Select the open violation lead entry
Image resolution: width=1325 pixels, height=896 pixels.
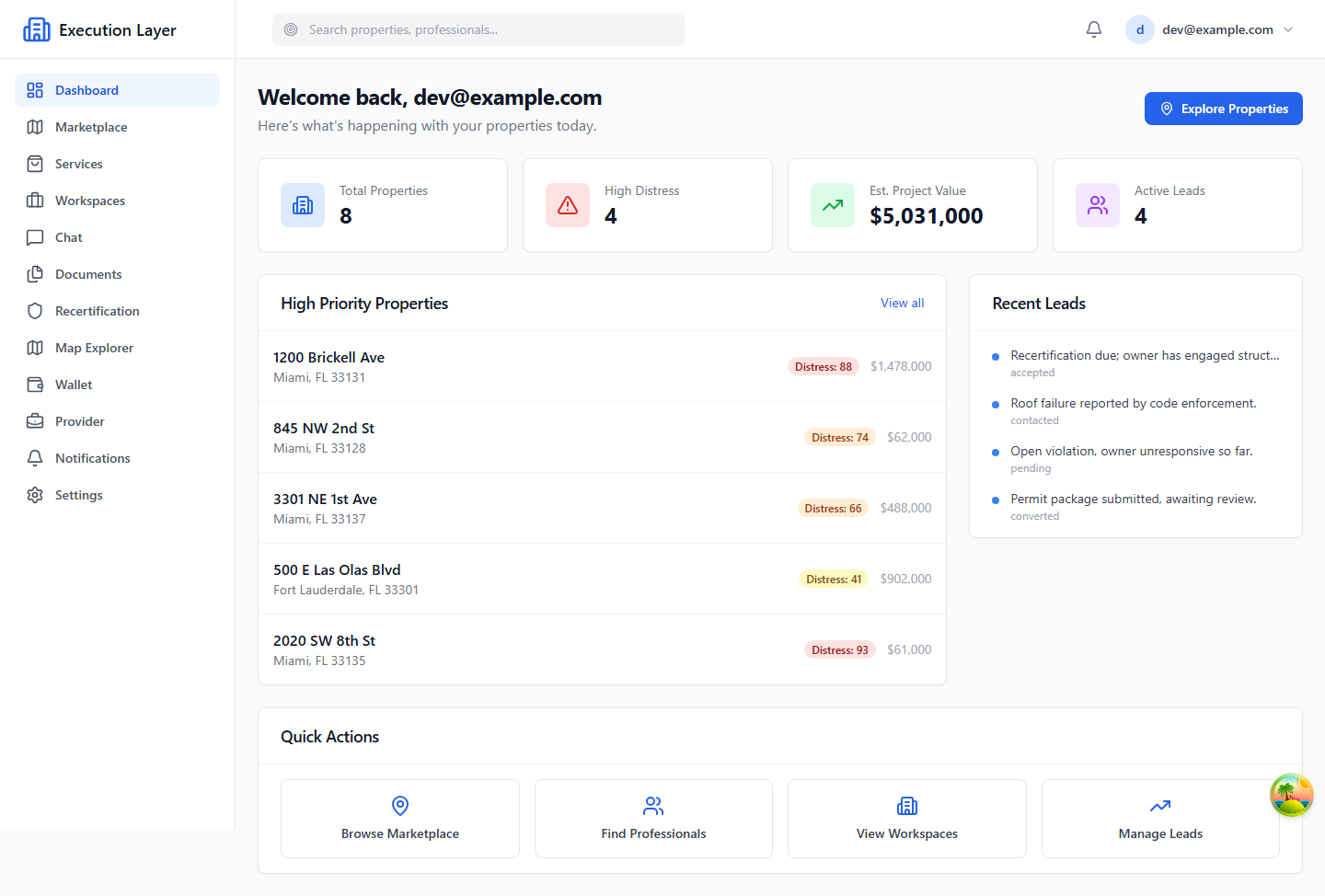1135,459
